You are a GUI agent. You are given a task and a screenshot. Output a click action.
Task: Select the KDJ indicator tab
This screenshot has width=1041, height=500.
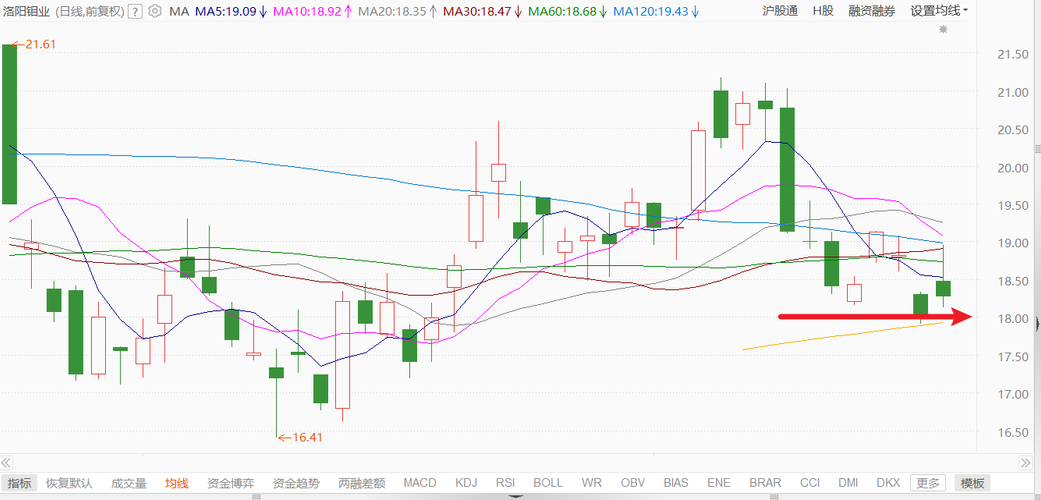click(x=467, y=483)
